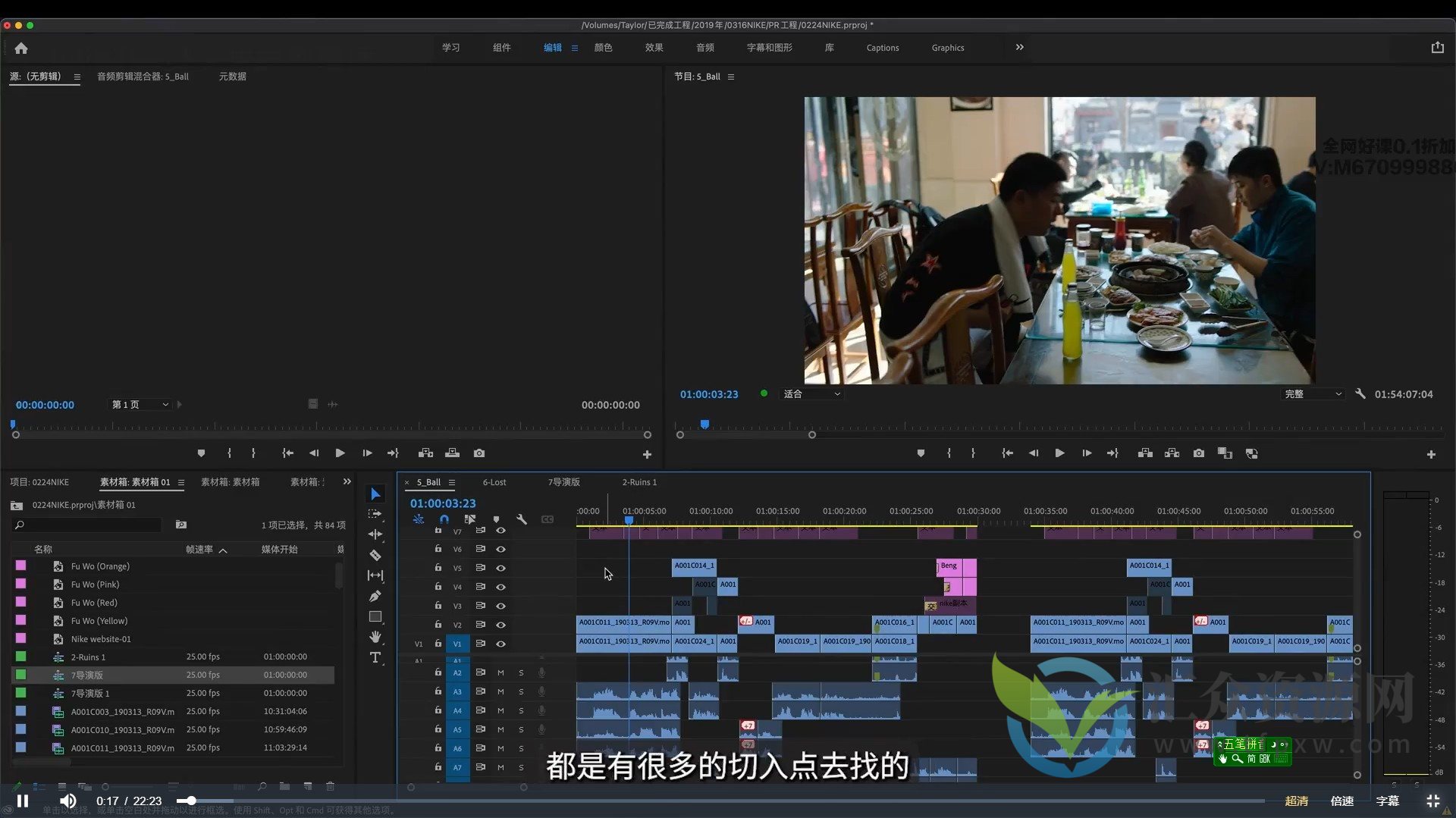Click the Home icon
This screenshot has height=818, width=1456.
(21, 48)
